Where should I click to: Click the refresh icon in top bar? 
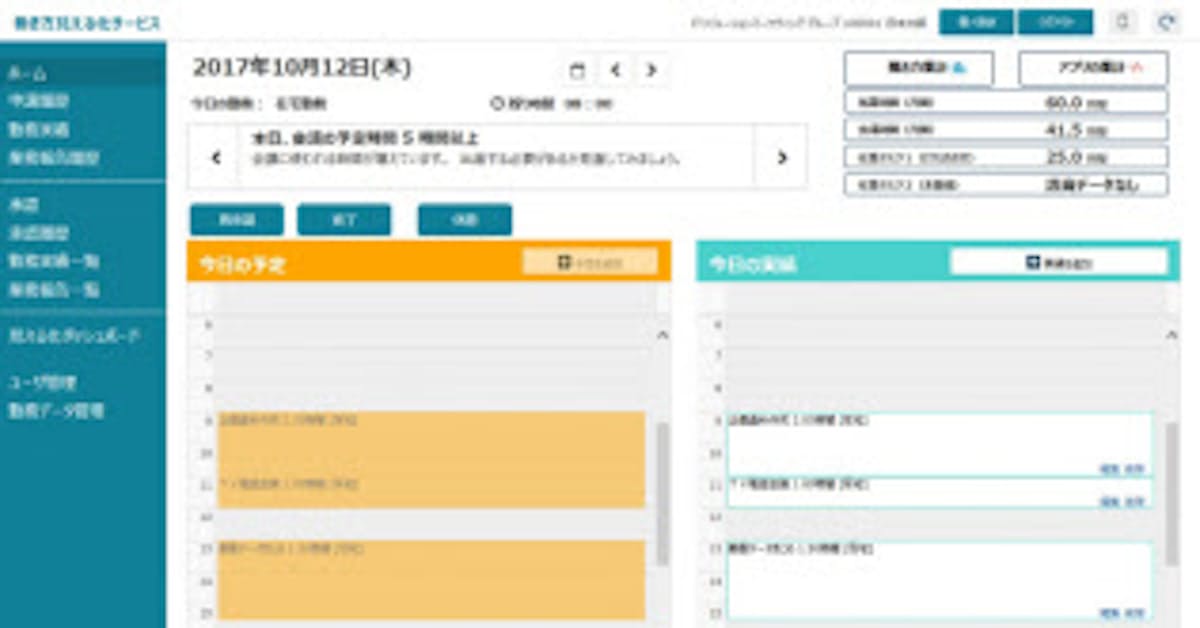point(1166,22)
